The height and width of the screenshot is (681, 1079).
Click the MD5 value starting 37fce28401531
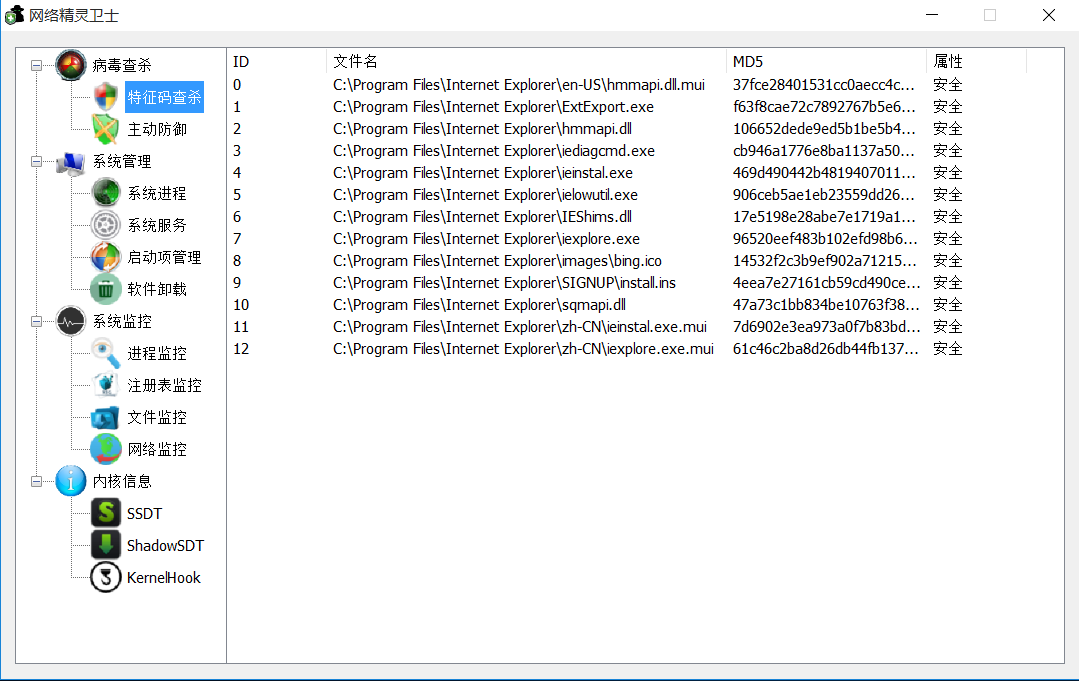(824, 85)
